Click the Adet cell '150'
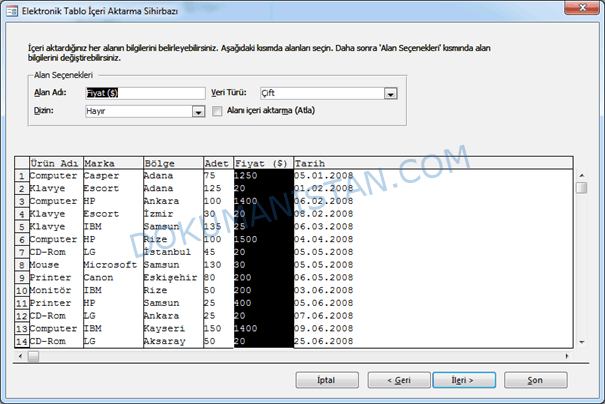Viewport: 605px width, 404px height. [x=218, y=329]
